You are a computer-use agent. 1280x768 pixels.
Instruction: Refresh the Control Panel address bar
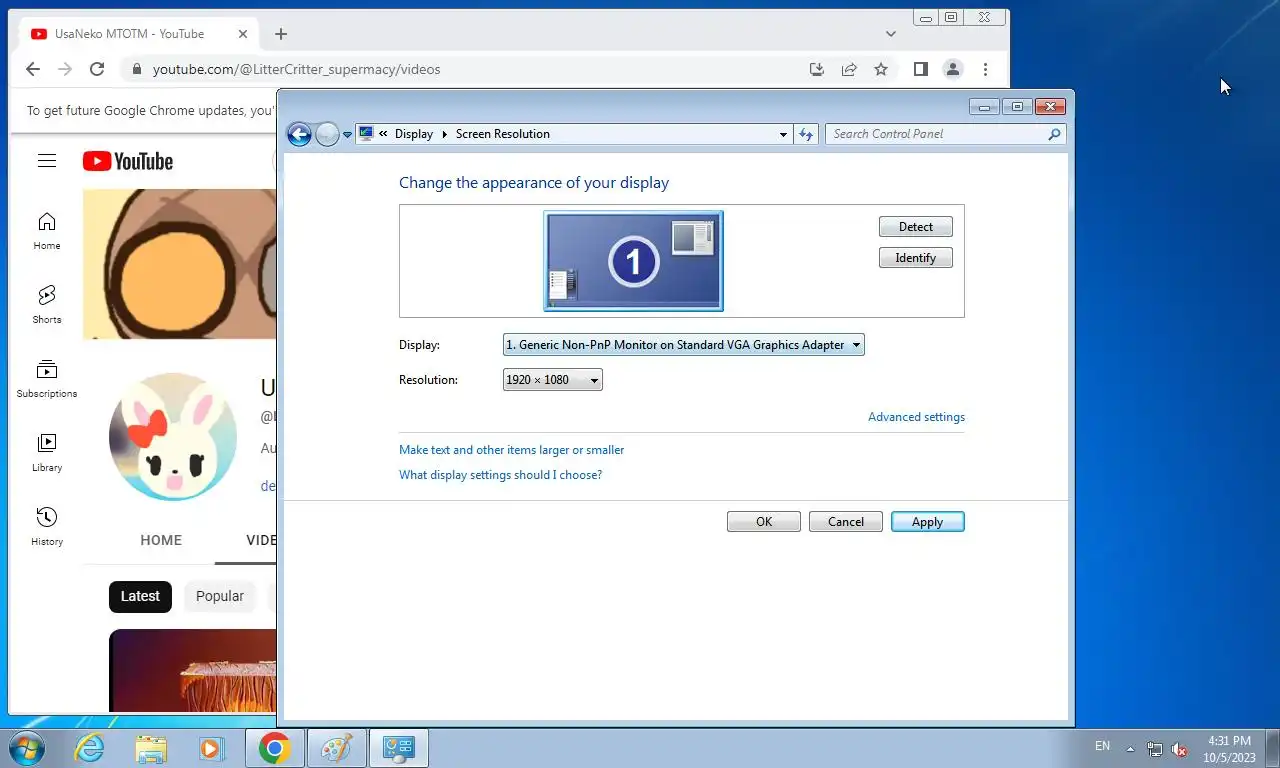(806, 134)
